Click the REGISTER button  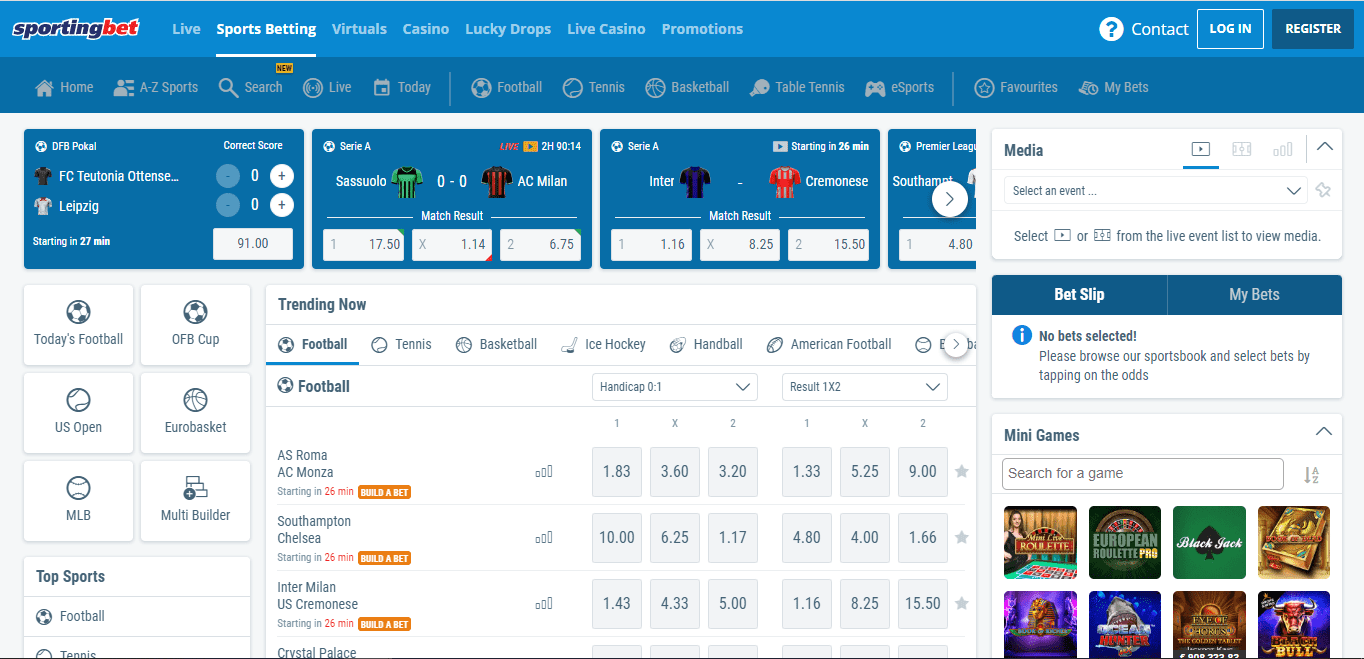click(1313, 29)
